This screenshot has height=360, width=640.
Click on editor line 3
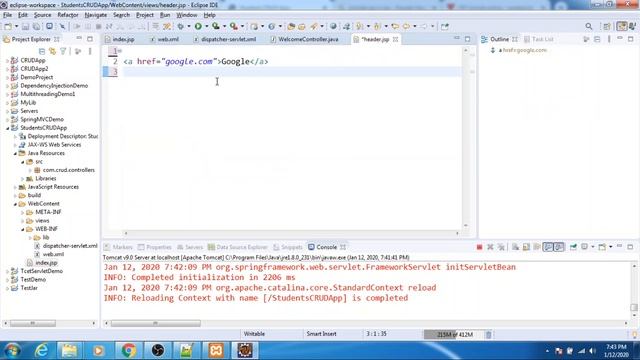[291, 72]
